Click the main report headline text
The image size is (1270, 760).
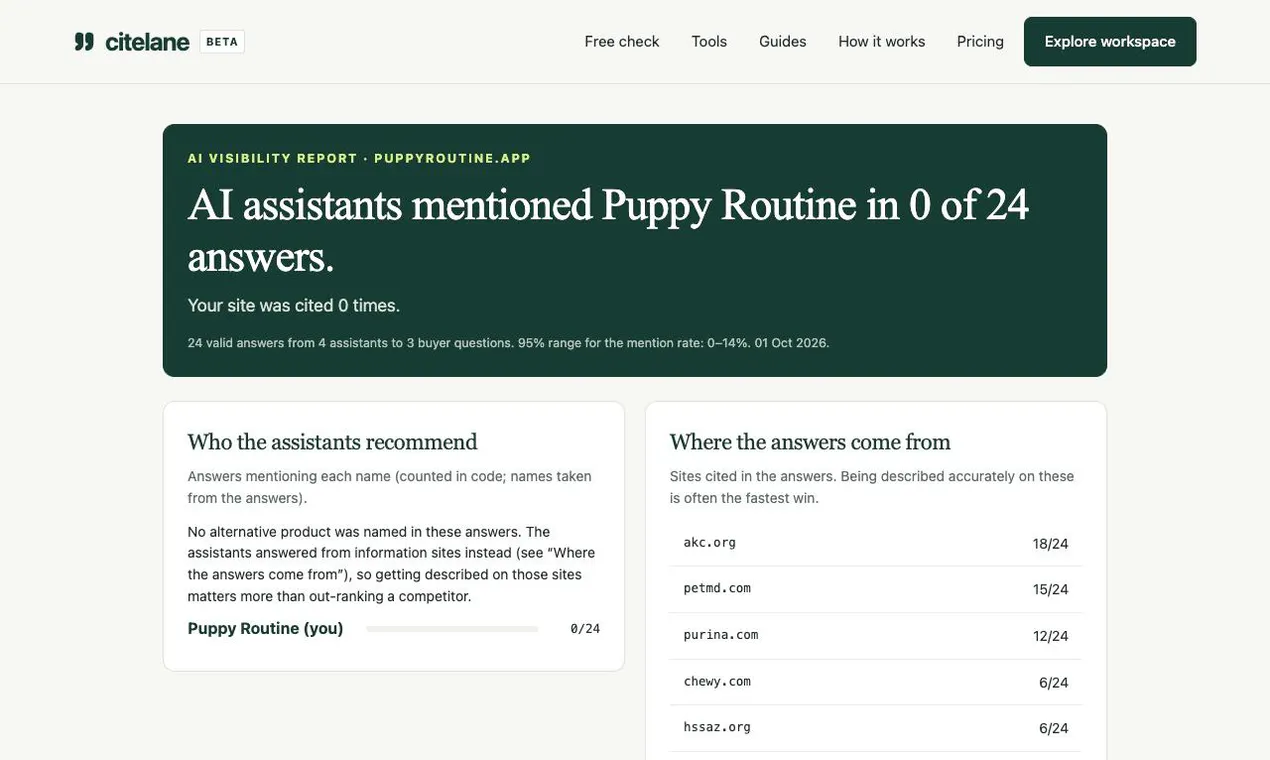pos(608,230)
